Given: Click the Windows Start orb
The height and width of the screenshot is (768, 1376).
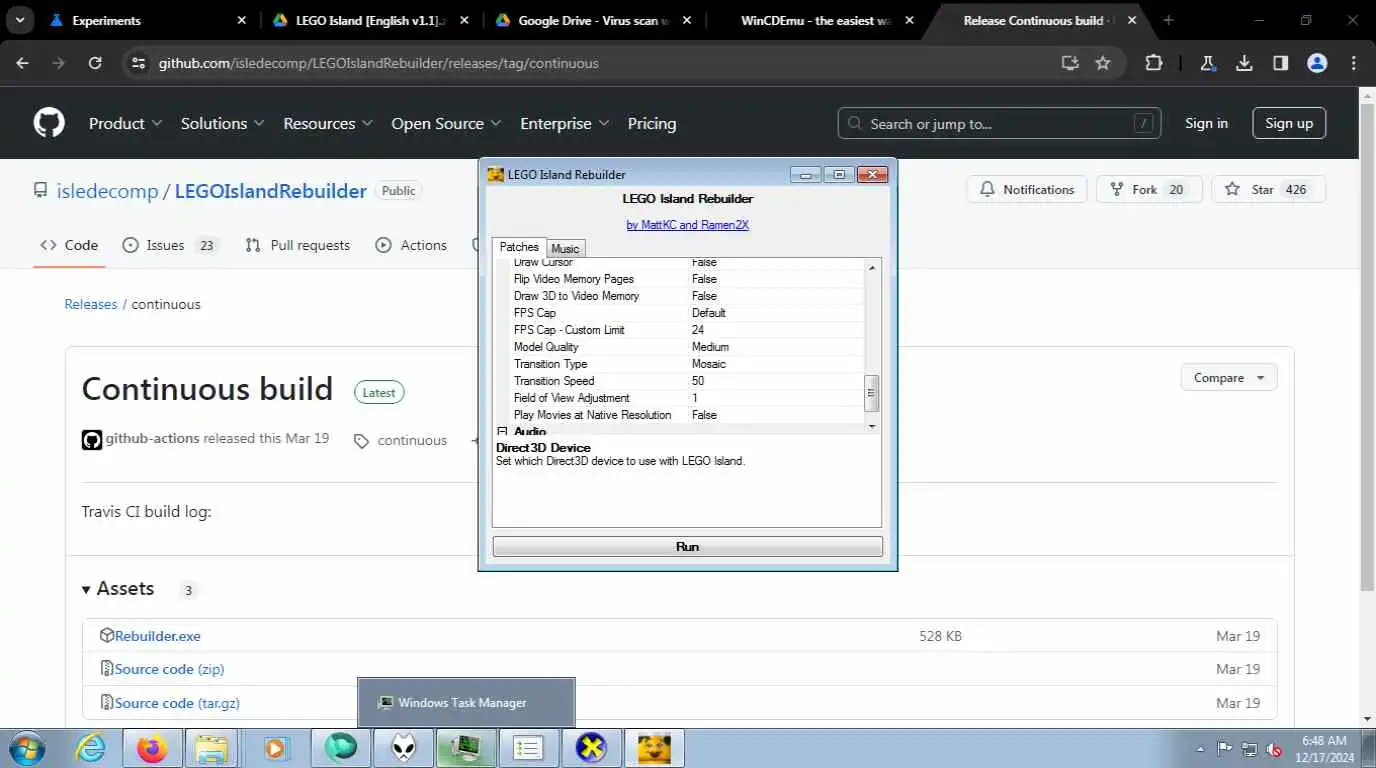Looking at the screenshot, I should 27,748.
